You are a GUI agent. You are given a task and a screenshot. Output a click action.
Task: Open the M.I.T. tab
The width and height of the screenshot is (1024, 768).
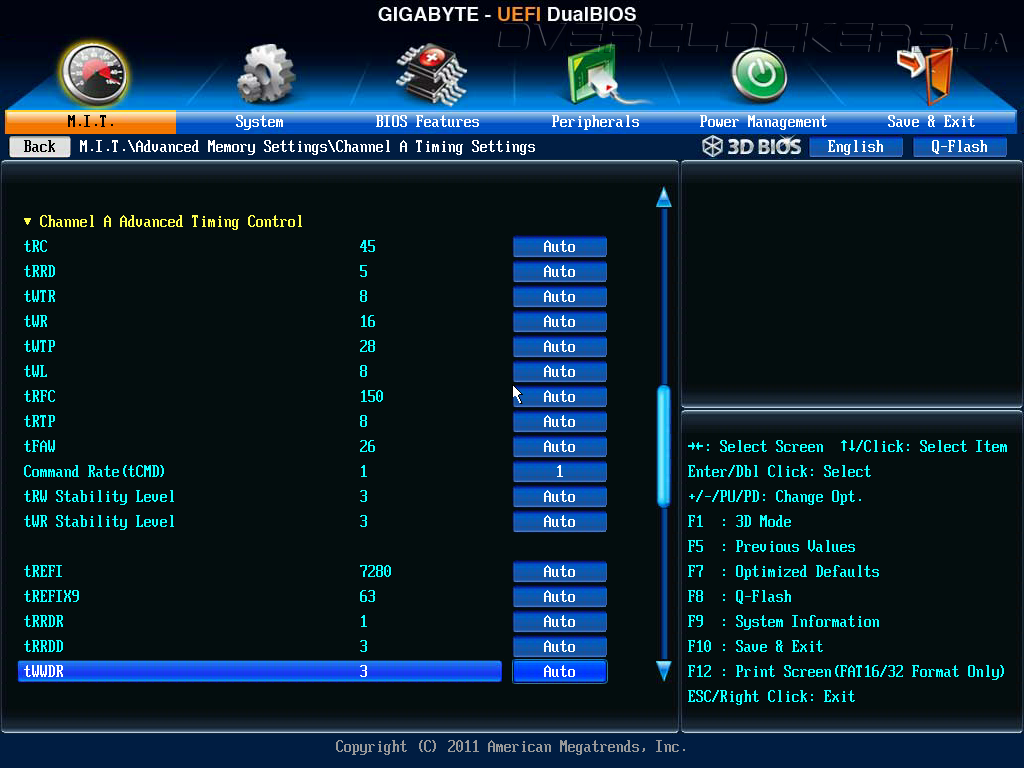point(91,121)
